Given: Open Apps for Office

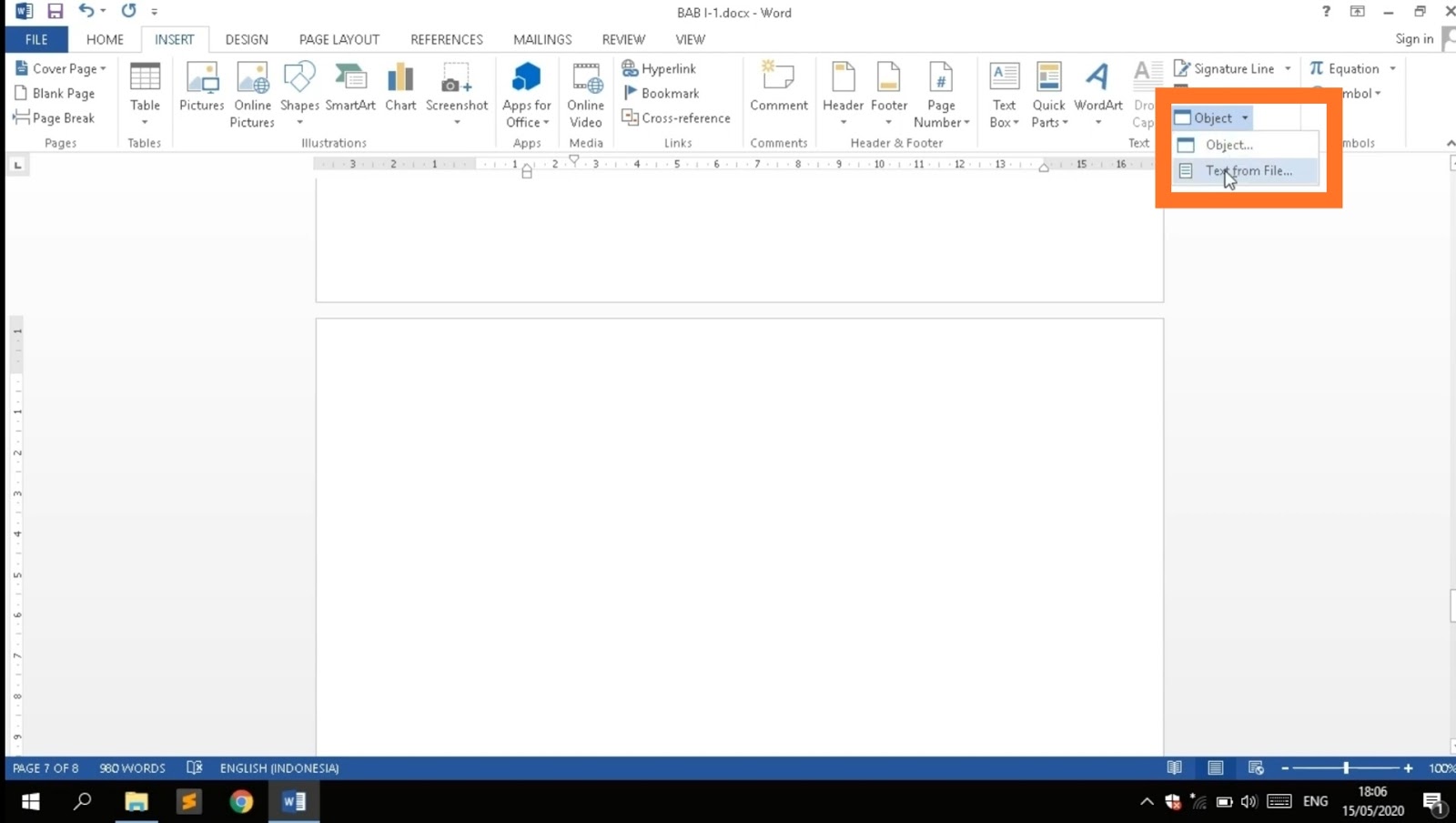Looking at the screenshot, I should click(527, 95).
